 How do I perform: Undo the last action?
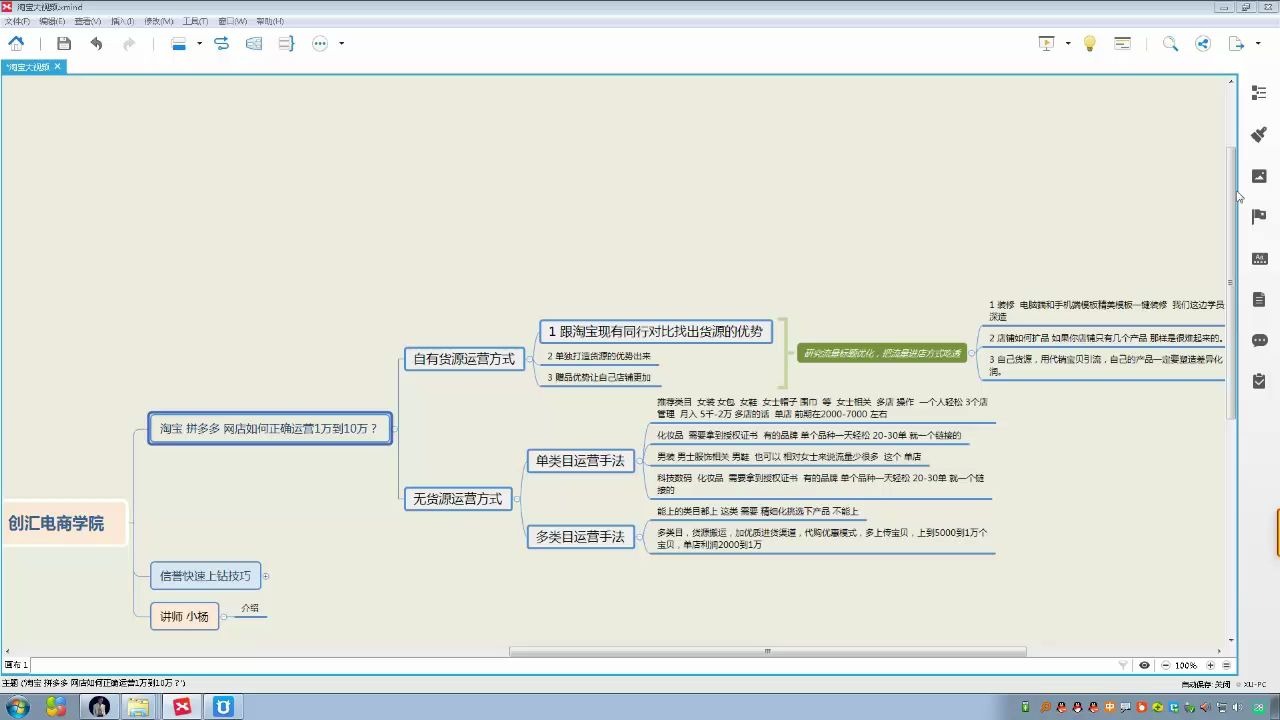coord(96,43)
